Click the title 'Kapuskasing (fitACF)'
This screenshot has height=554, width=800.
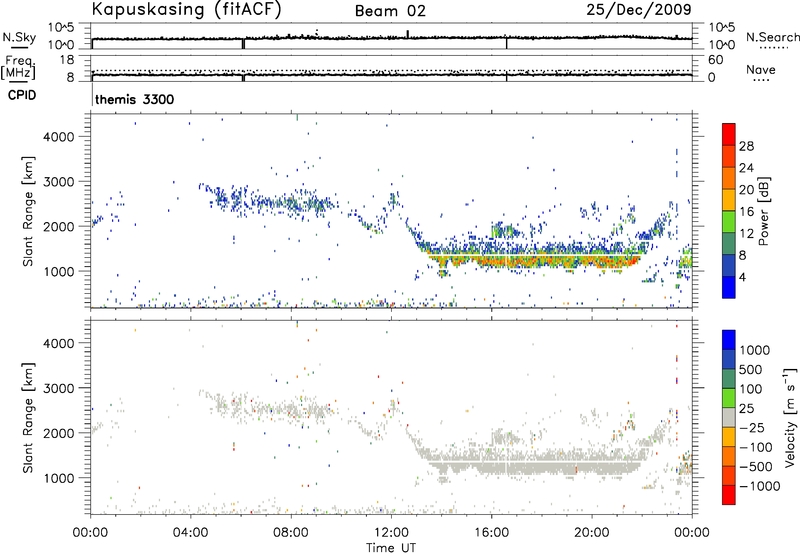pos(186,9)
